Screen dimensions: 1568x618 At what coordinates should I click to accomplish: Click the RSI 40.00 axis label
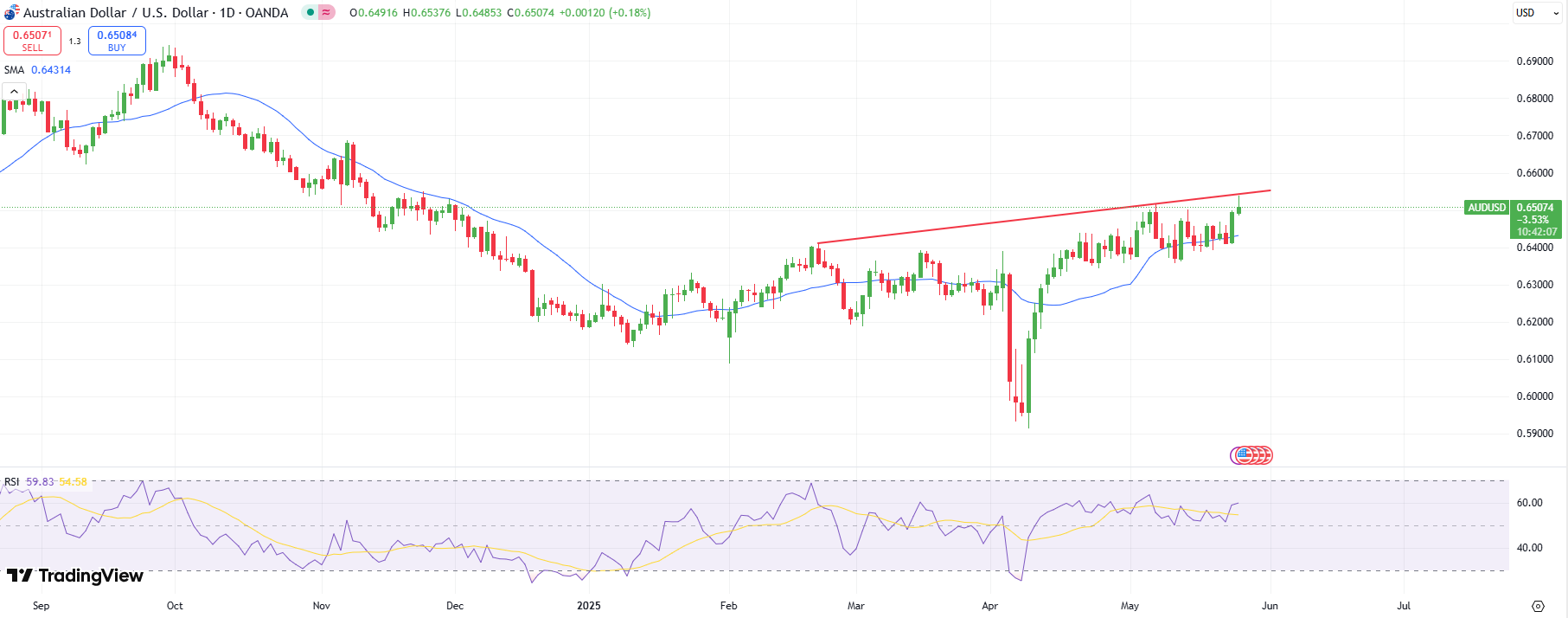pyautogui.click(x=1529, y=548)
